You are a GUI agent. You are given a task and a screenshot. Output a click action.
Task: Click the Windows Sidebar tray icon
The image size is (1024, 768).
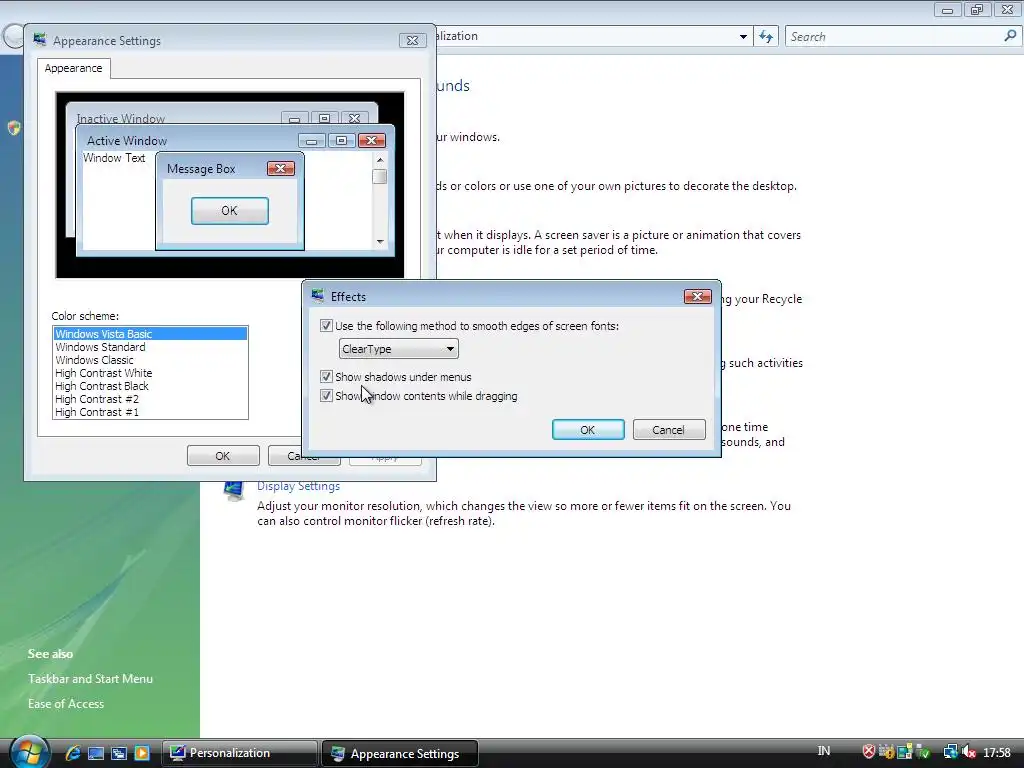(904, 752)
